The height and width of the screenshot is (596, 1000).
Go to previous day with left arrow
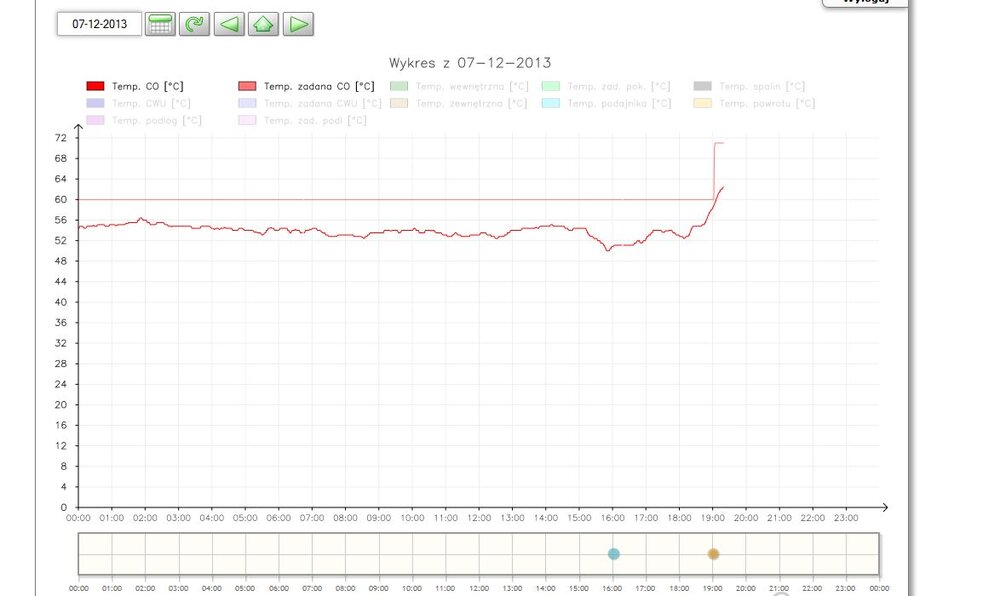230,24
